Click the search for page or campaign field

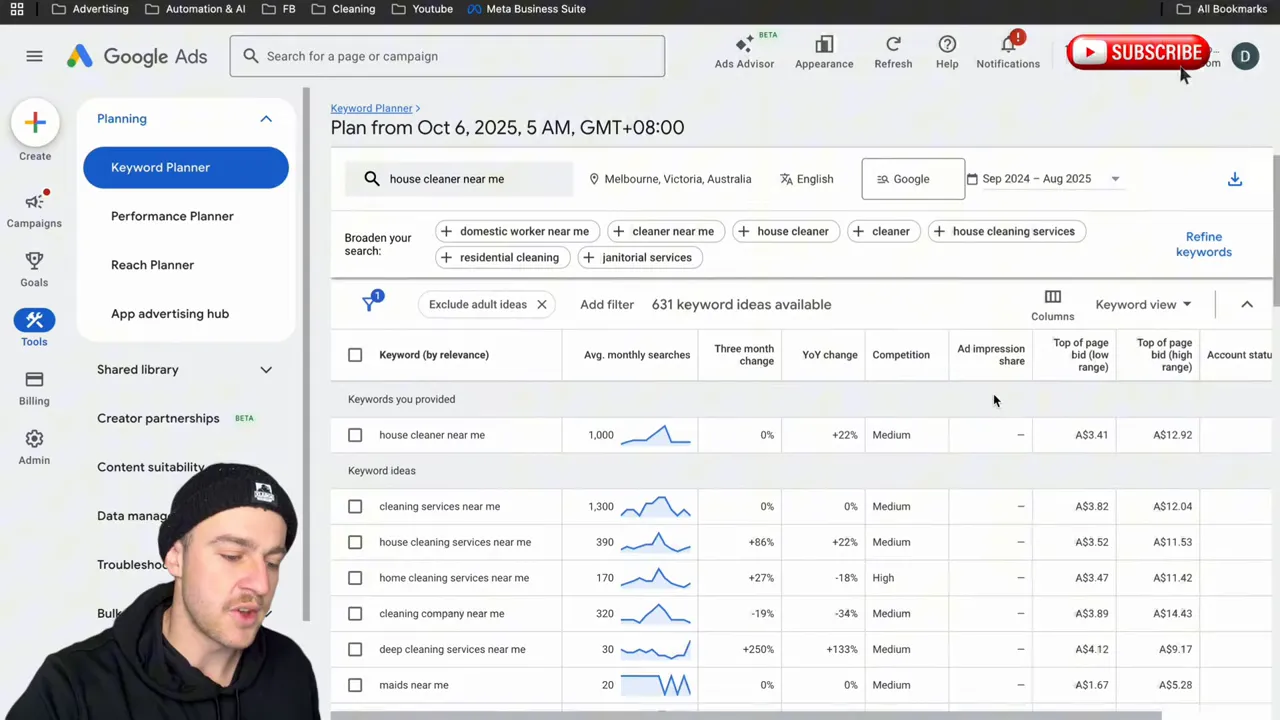[447, 56]
